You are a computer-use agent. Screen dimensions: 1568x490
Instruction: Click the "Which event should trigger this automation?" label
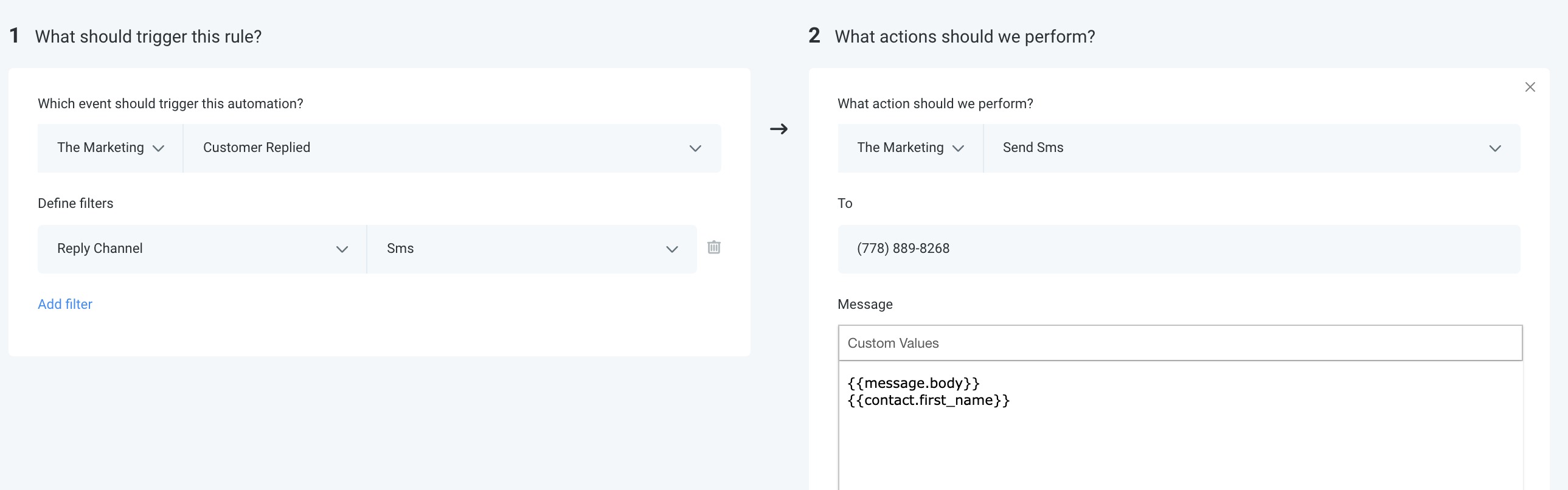[170, 104]
